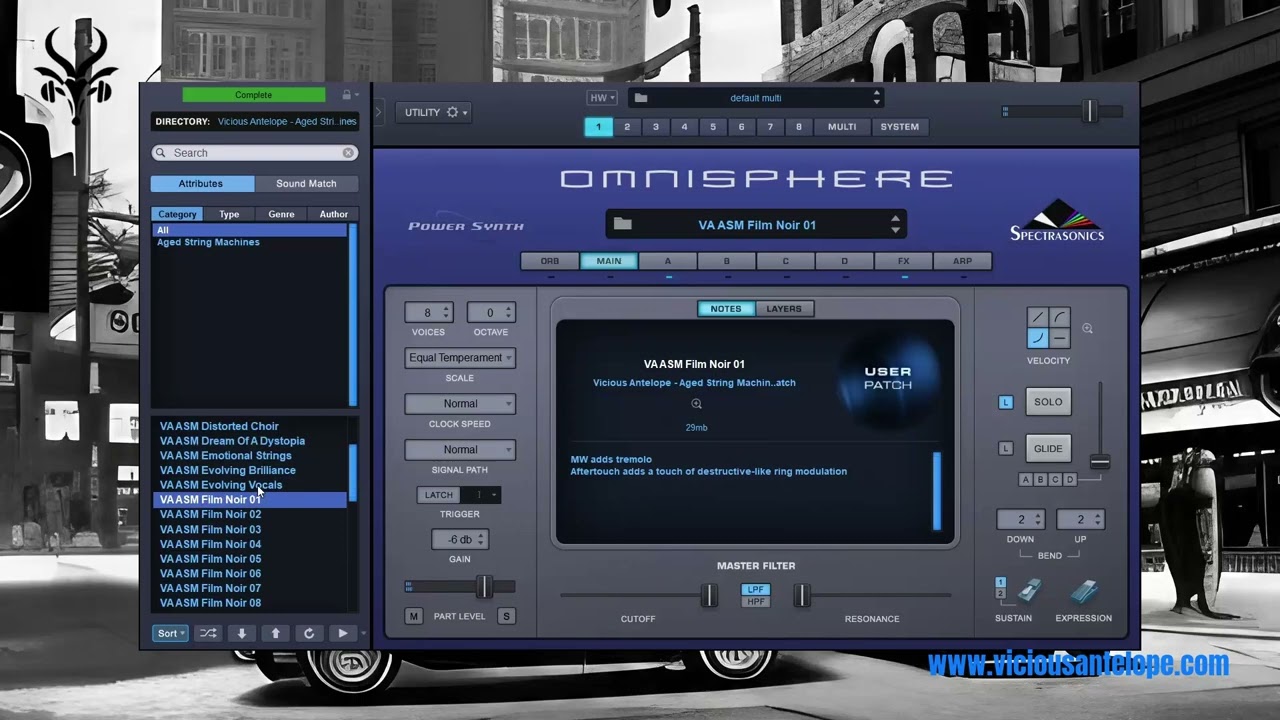Click the magnifier icon under patch name
The height and width of the screenshot is (720, 1280).
click(x=696, y=404)
